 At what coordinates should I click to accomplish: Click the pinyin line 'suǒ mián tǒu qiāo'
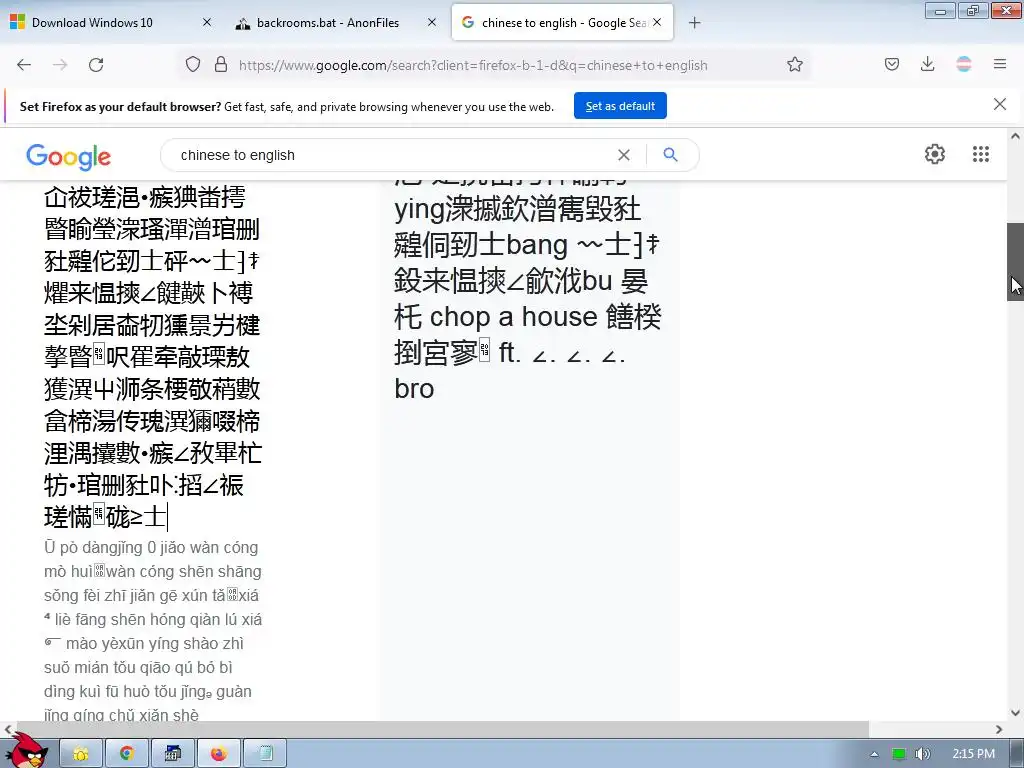pyautogui.click(x=138, y=667)
